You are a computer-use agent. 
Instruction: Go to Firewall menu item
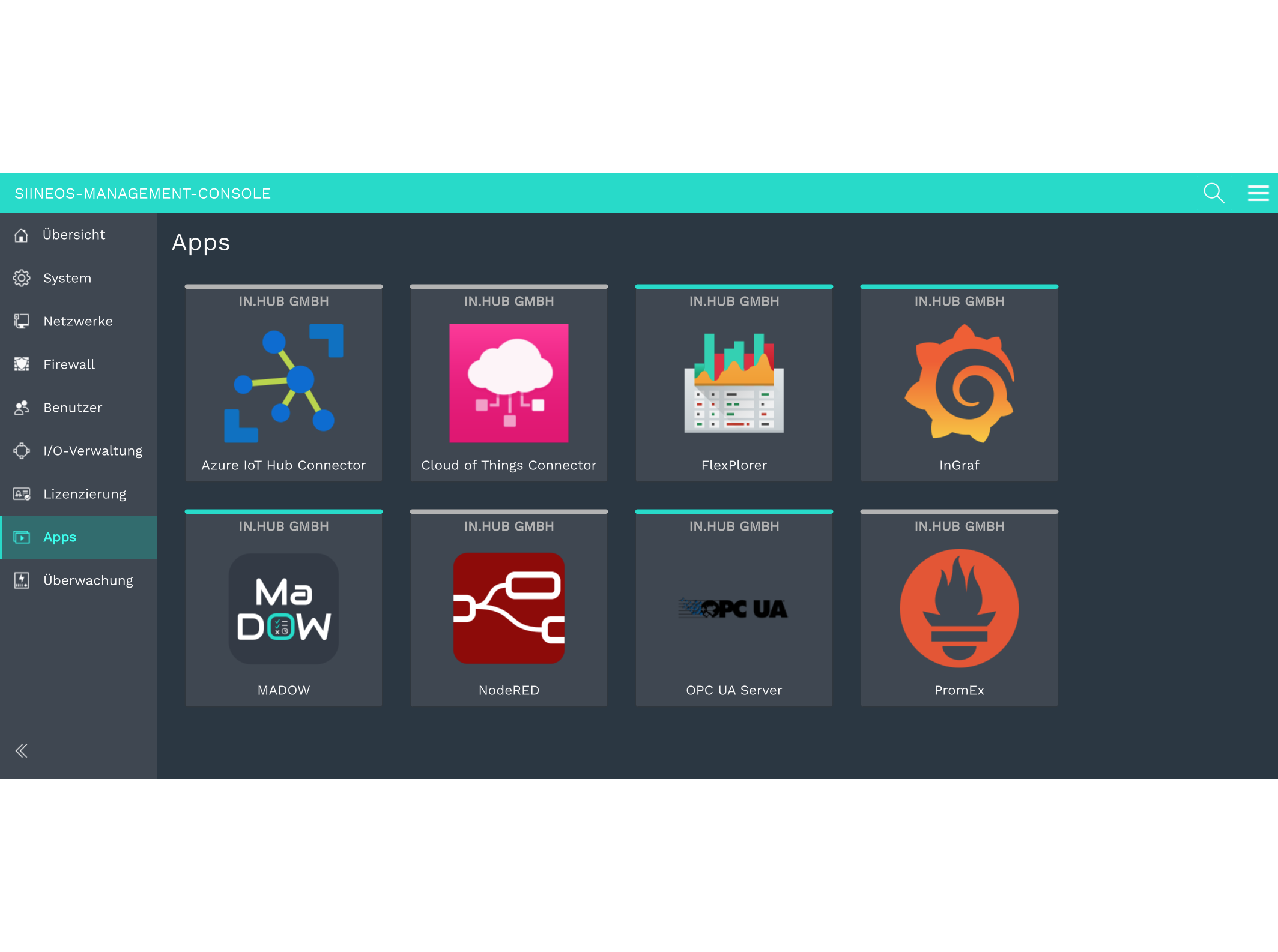tap(78, 364)
